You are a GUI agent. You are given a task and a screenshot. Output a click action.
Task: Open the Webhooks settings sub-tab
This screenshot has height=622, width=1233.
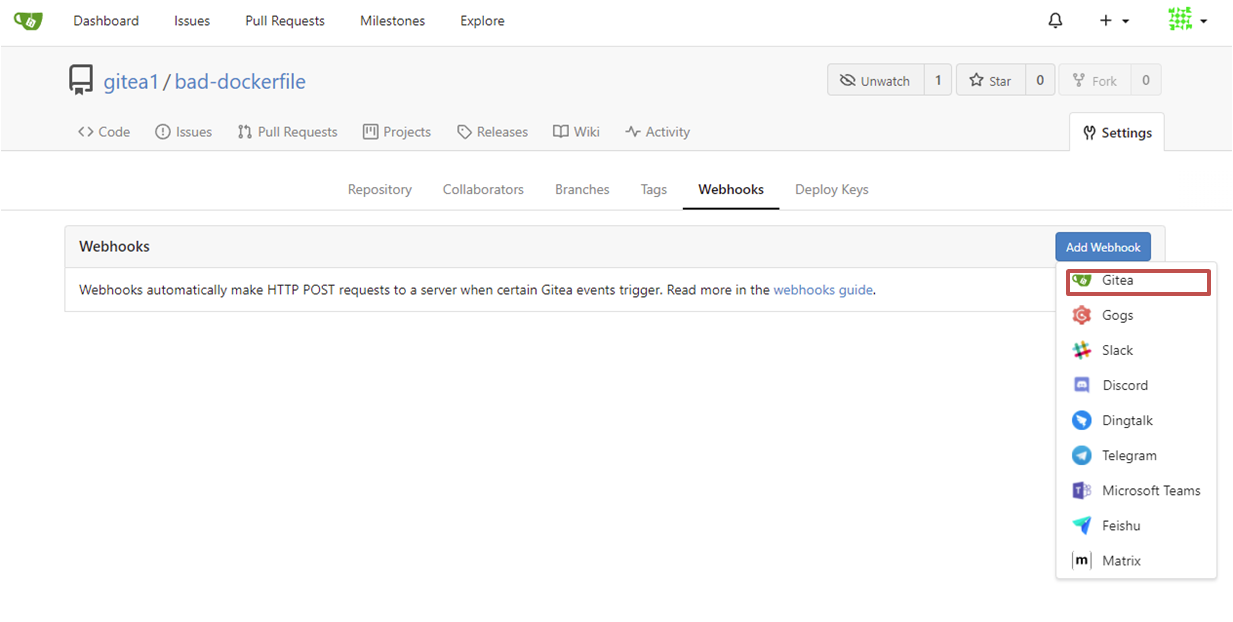point(731,190)
